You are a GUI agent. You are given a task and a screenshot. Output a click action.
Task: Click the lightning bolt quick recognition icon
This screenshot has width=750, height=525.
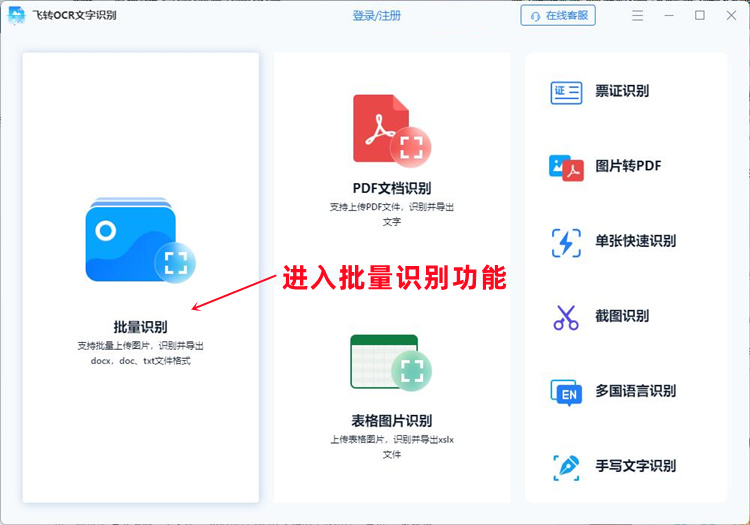point(566,242)
